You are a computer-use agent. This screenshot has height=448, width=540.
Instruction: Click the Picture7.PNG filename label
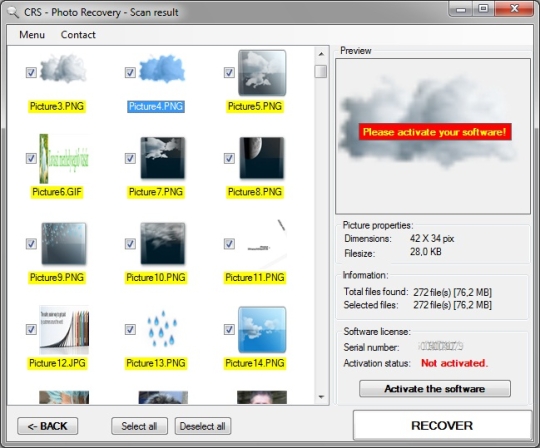(156, 192)
